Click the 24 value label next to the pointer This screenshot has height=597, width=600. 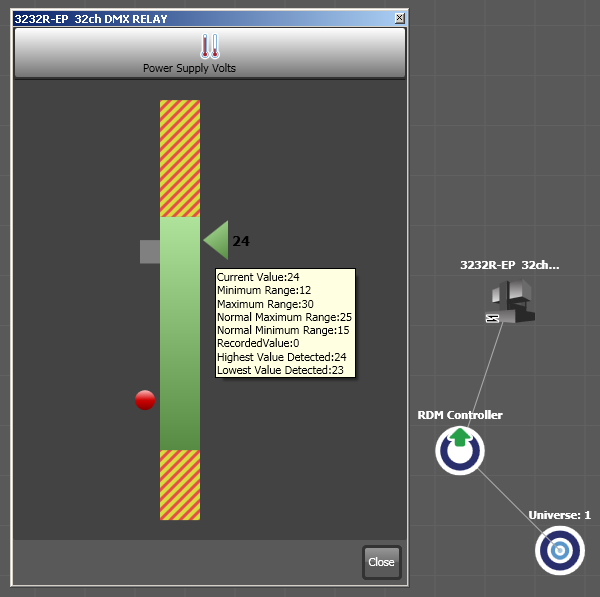240,241
